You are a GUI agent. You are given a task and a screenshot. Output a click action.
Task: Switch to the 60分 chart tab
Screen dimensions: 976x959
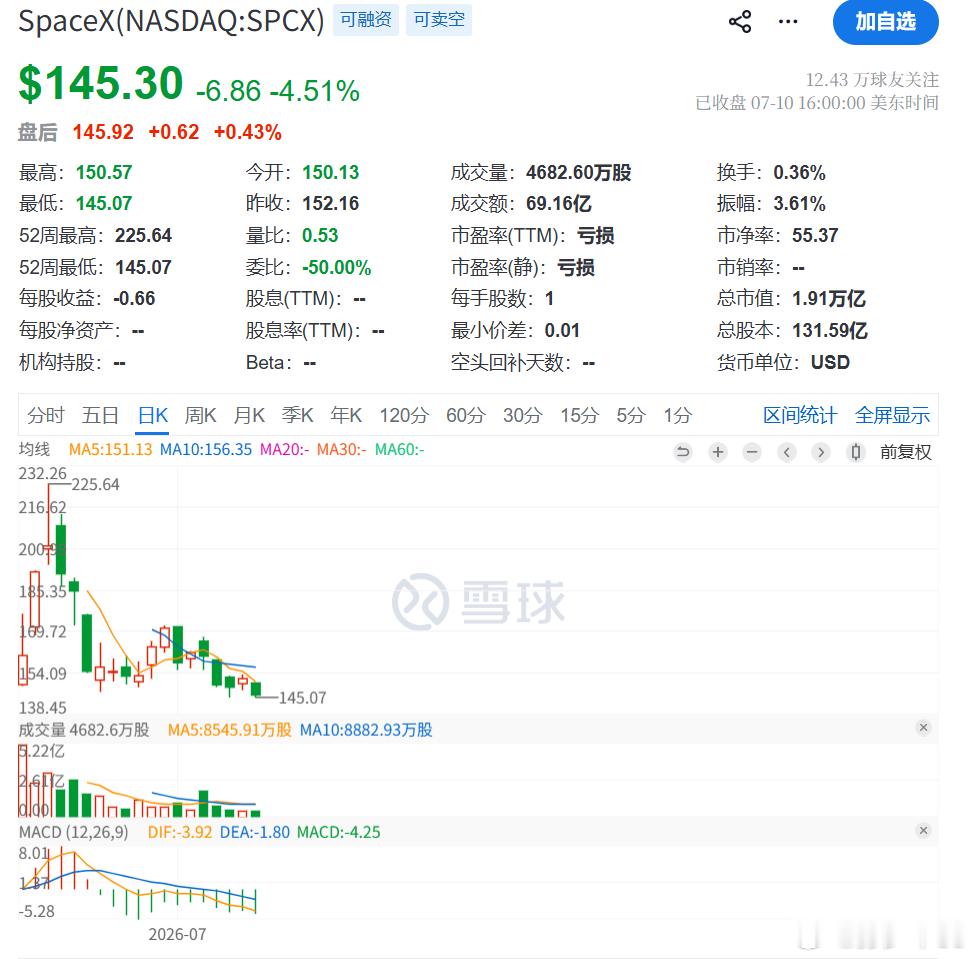click(x=465, y=415)
